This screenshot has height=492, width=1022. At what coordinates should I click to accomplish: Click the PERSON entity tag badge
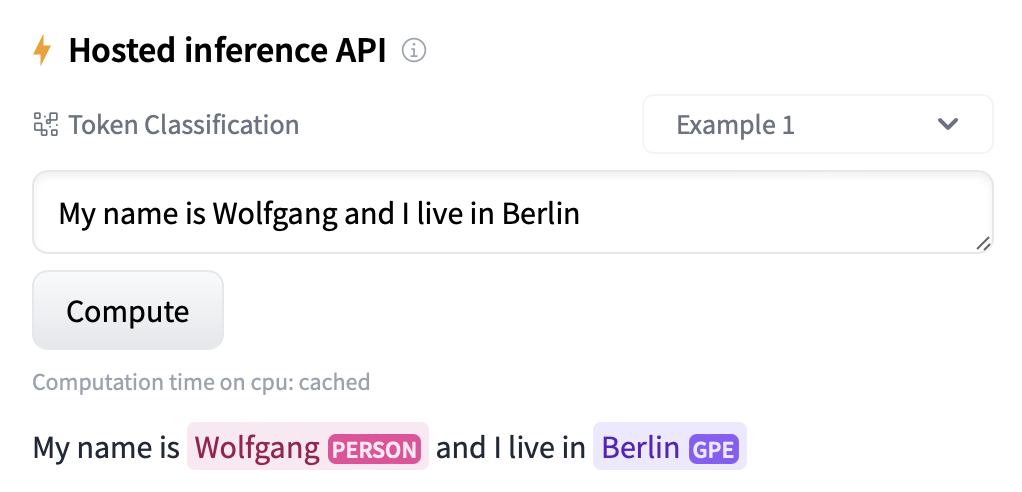373,448
